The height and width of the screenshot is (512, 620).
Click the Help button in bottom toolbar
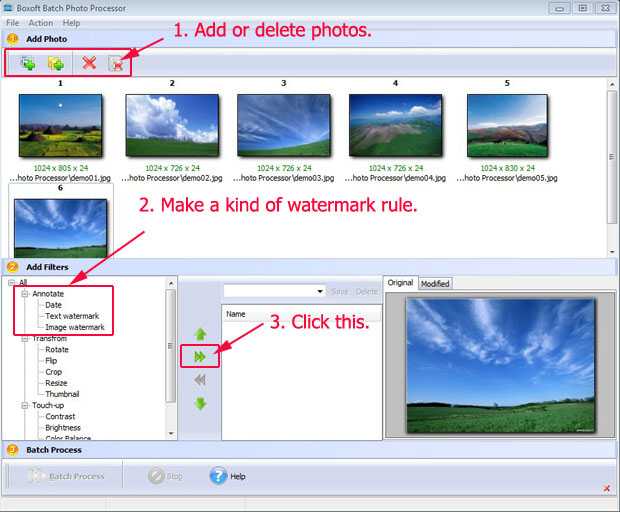[x=228, y=476]
